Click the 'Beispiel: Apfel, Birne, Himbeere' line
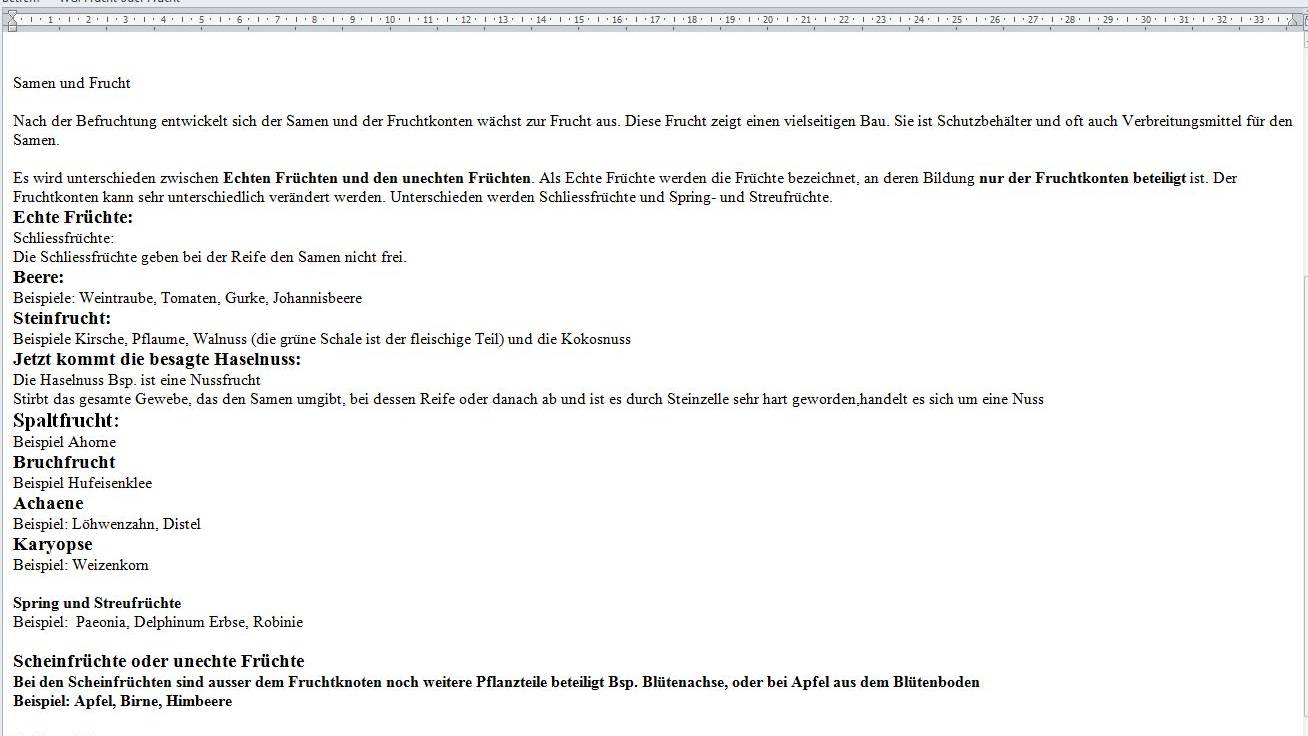This screenshot has height=736, width=1308. [x=122, y=701]
